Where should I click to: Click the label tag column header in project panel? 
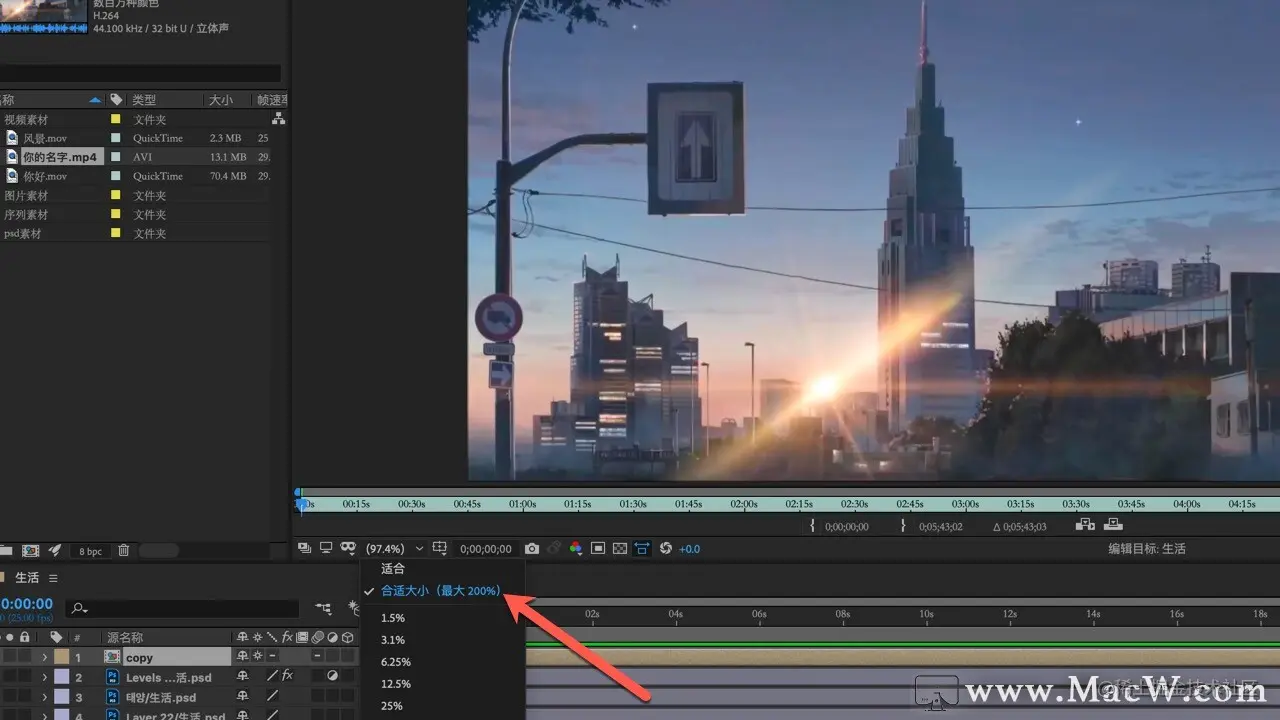(116, 100)
